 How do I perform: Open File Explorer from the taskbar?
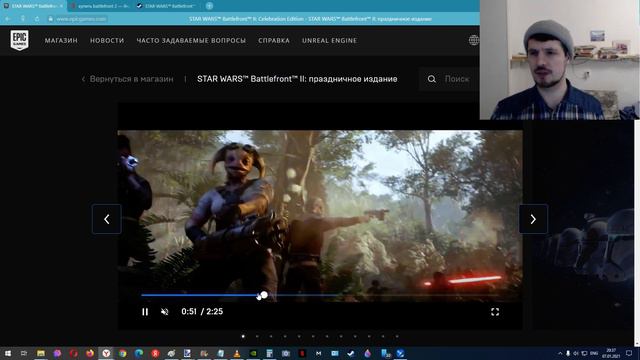(x=40, y=353)
